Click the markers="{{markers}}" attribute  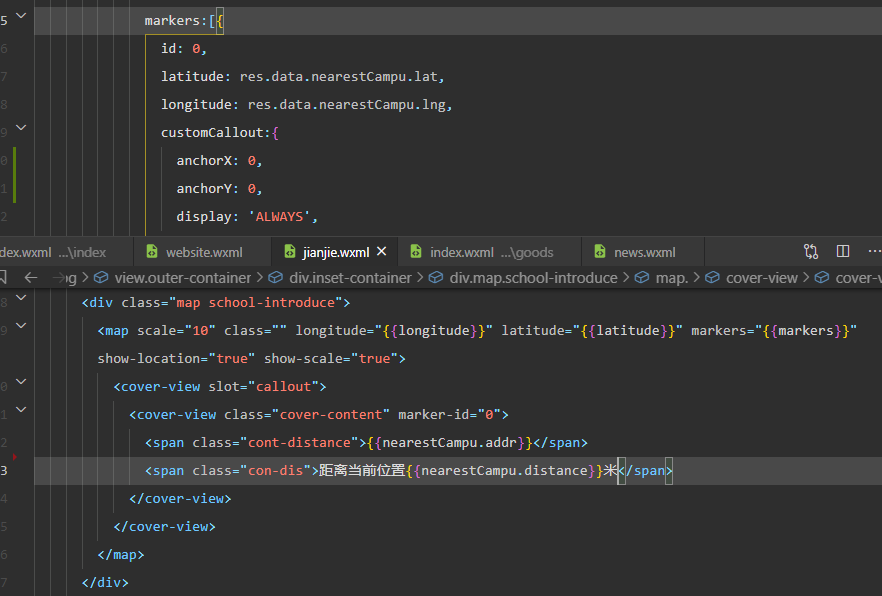pyautogui.click(x=774, y=331)
